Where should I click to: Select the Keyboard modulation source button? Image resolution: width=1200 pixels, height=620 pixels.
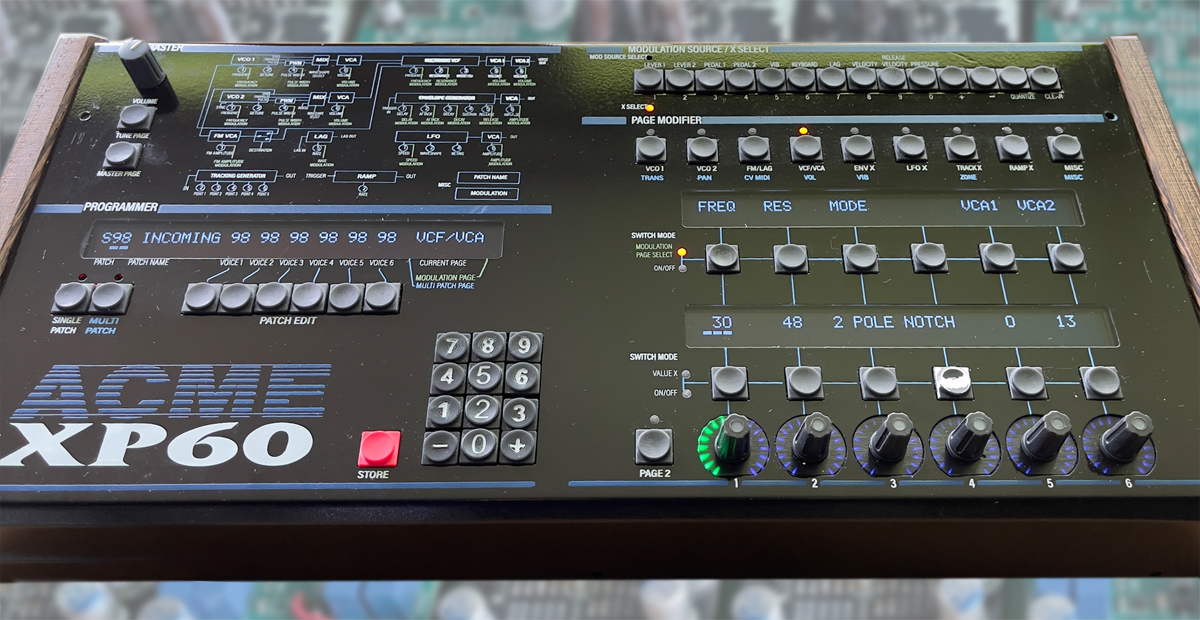point(801,78)
